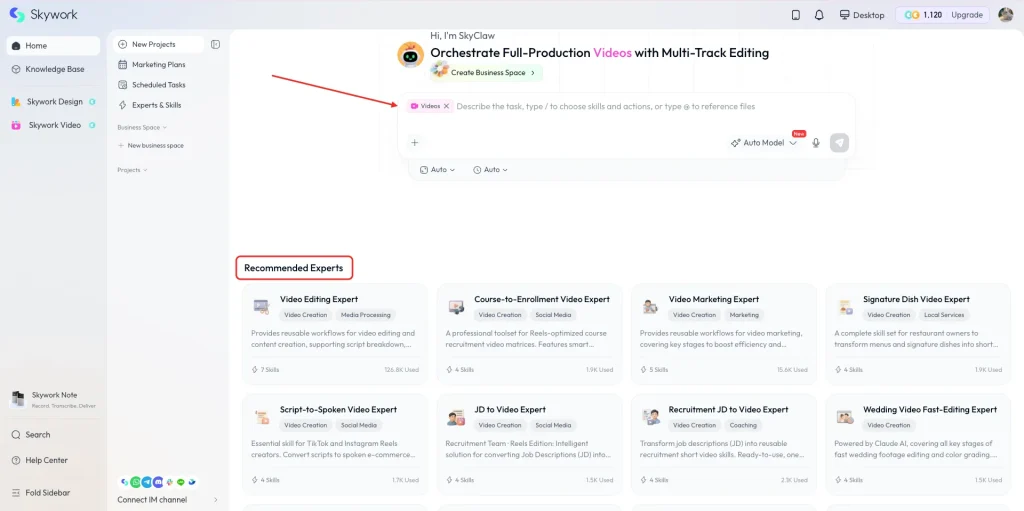Click the send arrow button

pos(839,142)
